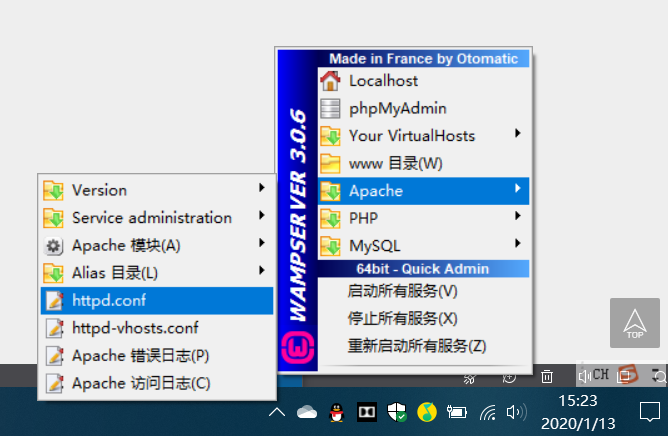Click the MySQL folder icon
This screenshot has width=668, height=436.
(330, 246)
